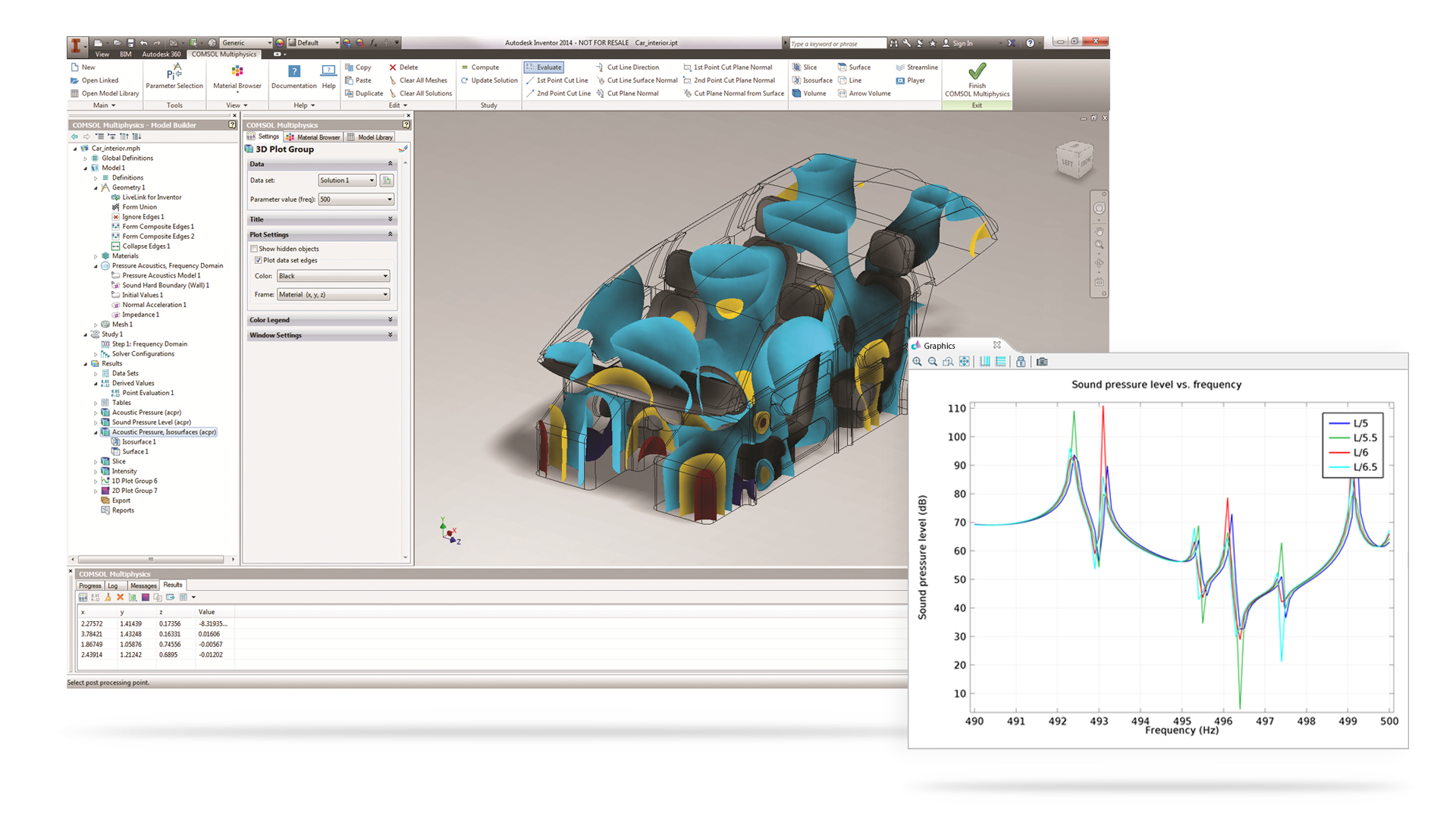Screen dimensions: 1456x819
Task: Click the Compute button
Action: point(480,67)
